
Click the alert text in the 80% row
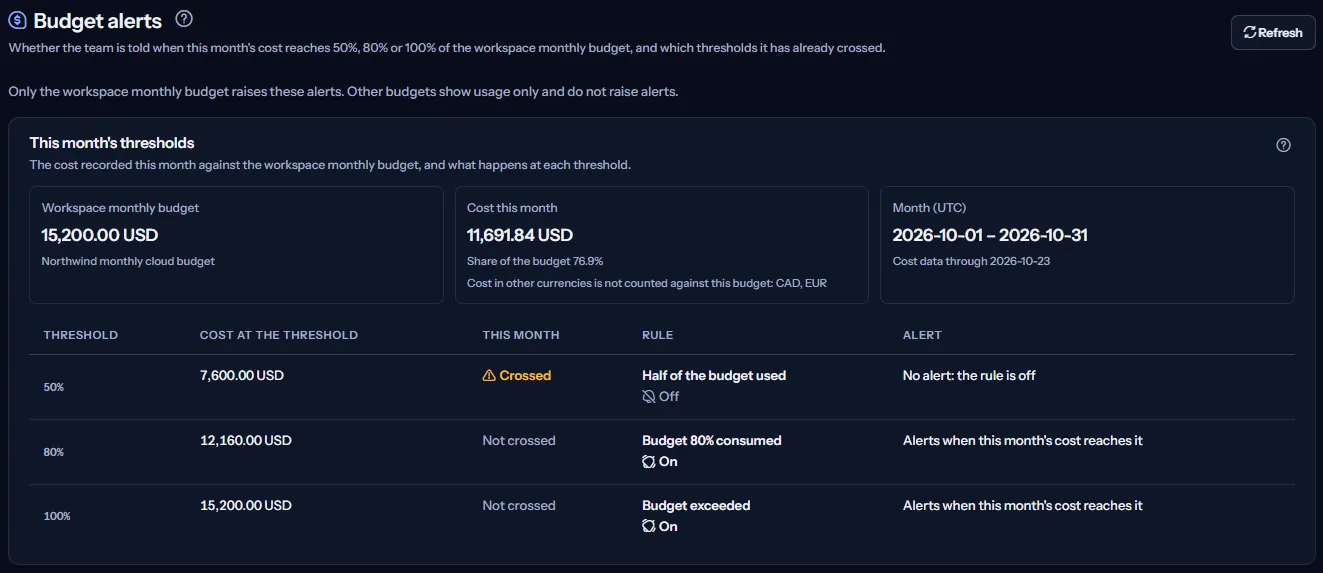[1023, 441]
